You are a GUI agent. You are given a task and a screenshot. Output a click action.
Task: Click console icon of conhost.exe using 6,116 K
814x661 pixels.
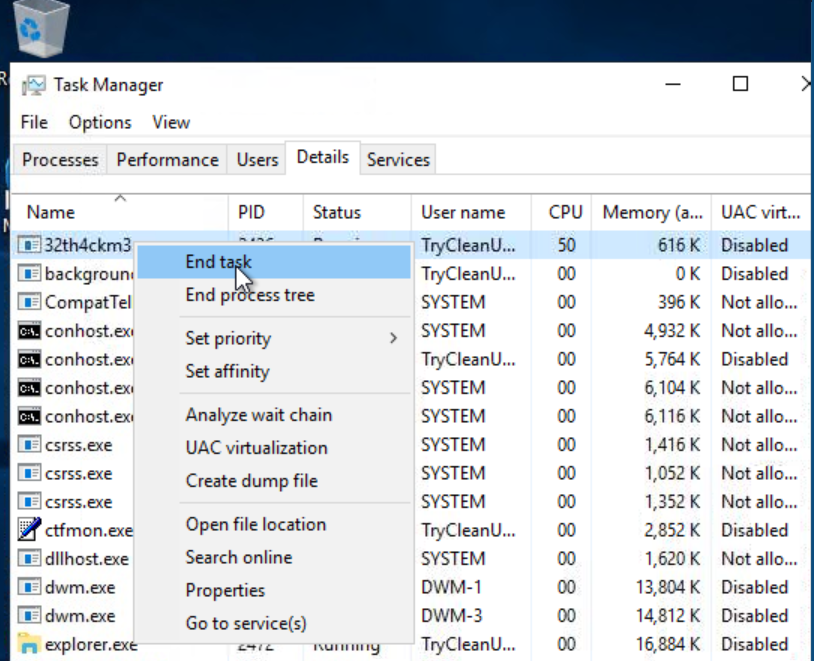click(x=29, y=416)
